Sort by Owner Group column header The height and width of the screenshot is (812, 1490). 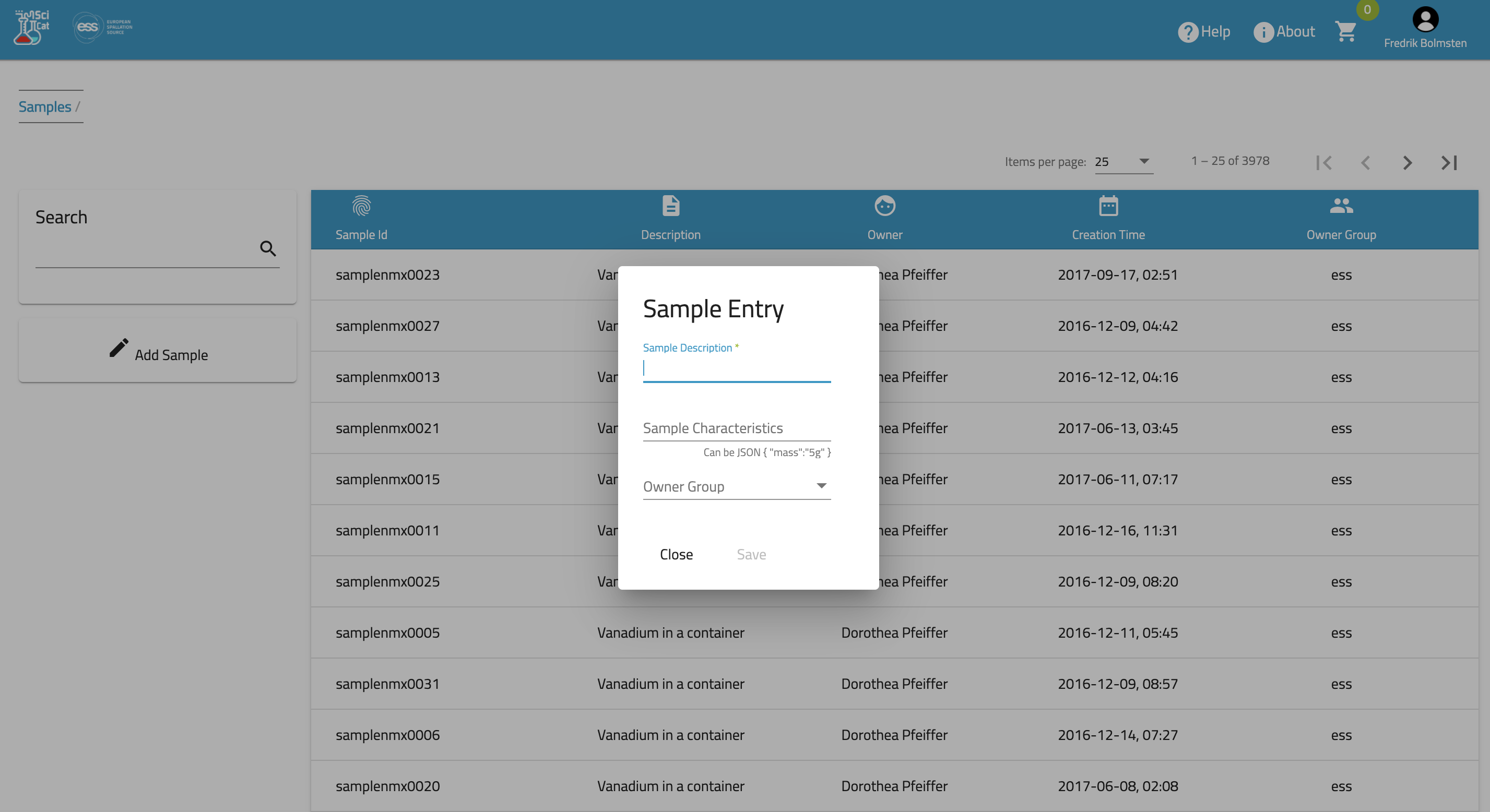tap(1341, 235)
